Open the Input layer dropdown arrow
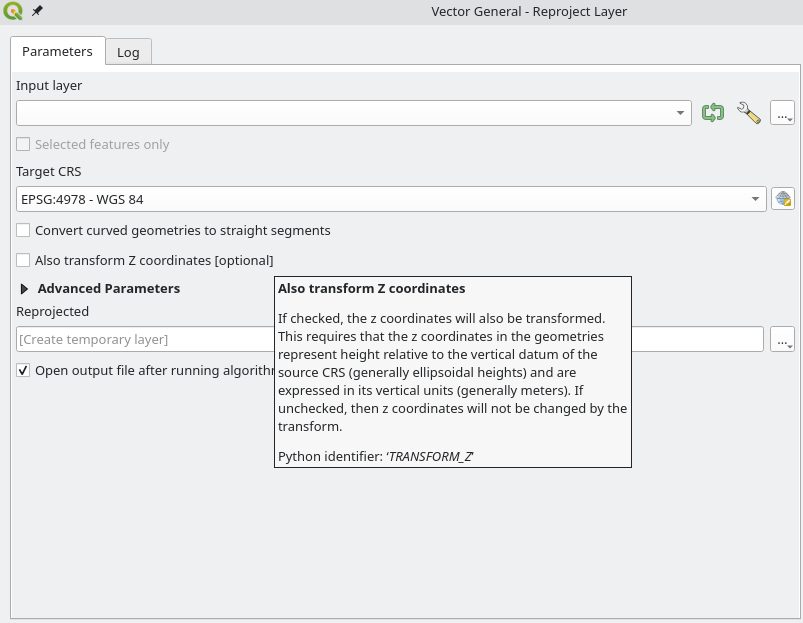This screenshot has width=803, height=623. (x=681, y=113)
